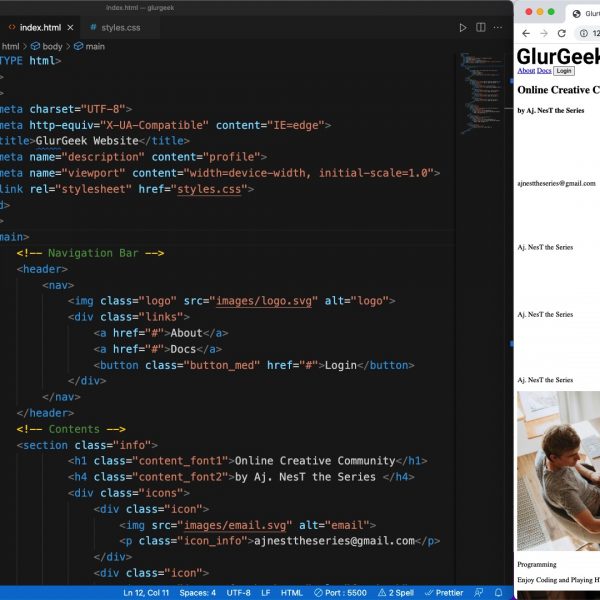Click the Login button on webpage

564,71
